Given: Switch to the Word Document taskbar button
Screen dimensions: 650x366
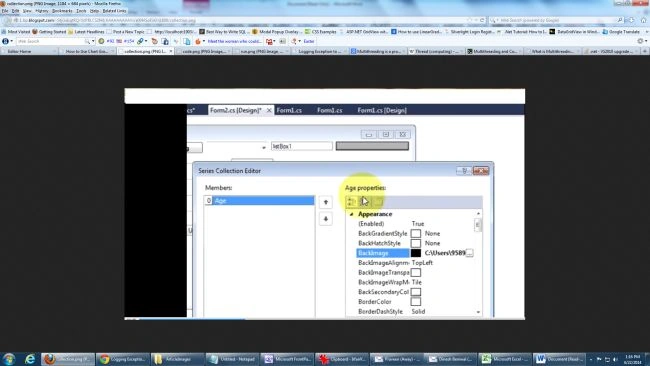Looking at the screenshot, I should click(x=560, y=359).
